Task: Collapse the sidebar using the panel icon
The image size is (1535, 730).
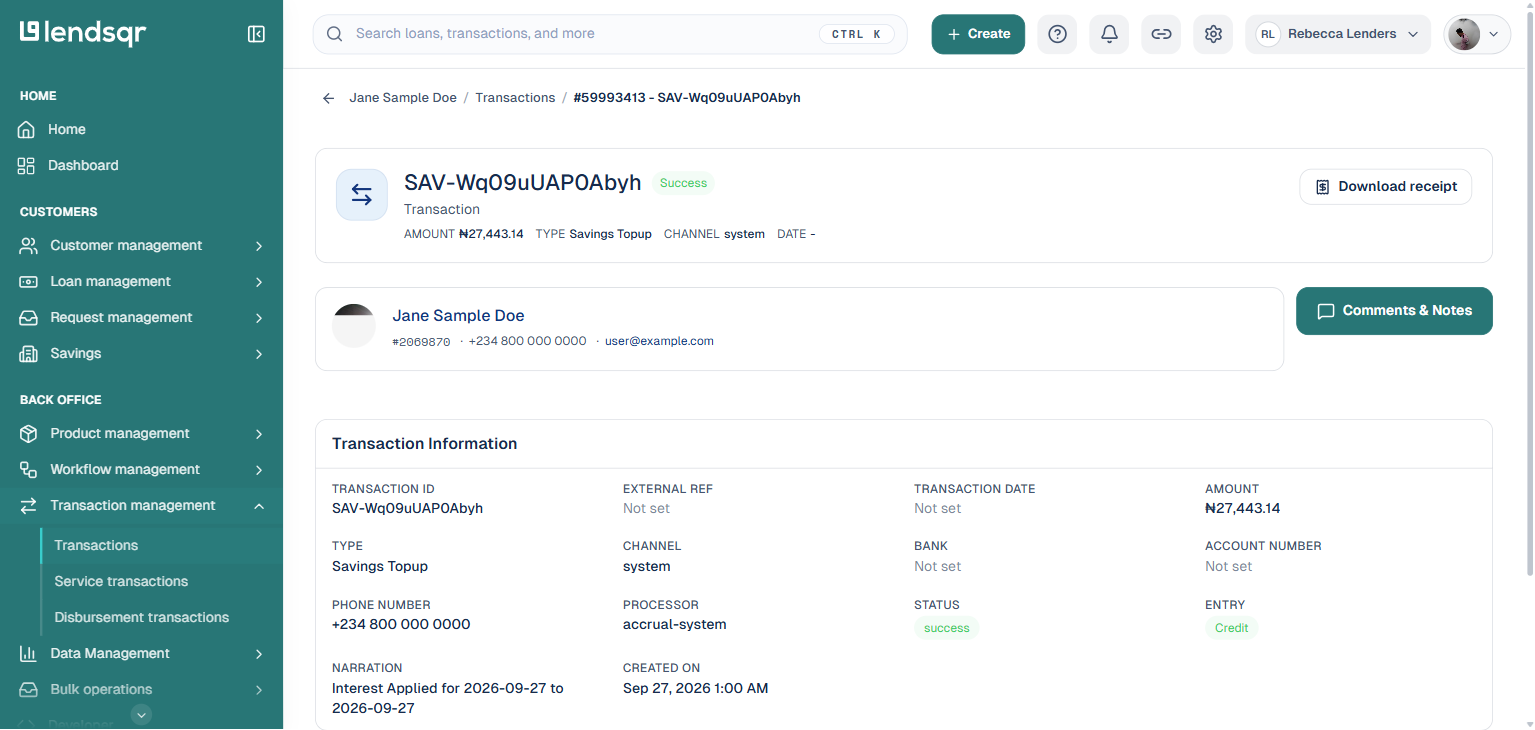Action: [x=256, y=34]
